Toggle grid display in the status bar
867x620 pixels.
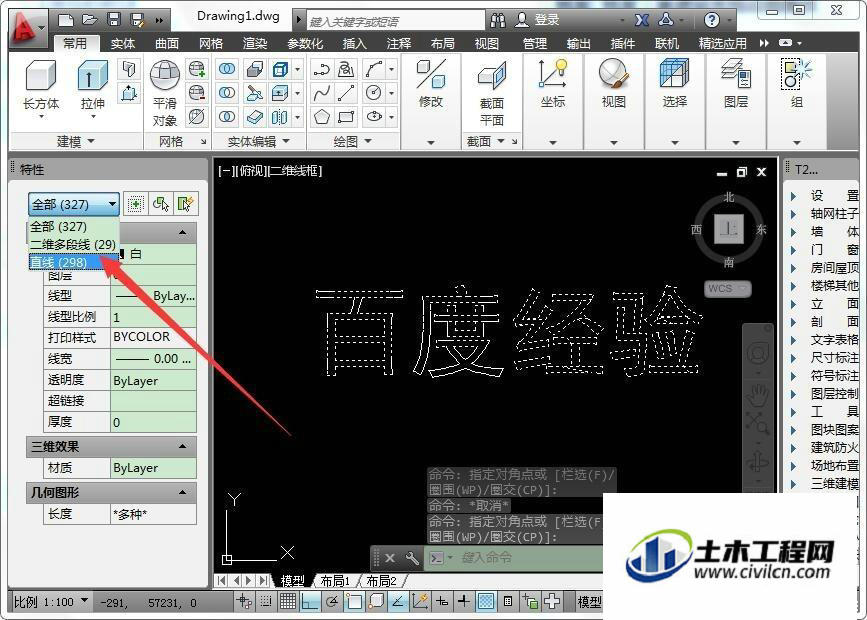(288, 601)
